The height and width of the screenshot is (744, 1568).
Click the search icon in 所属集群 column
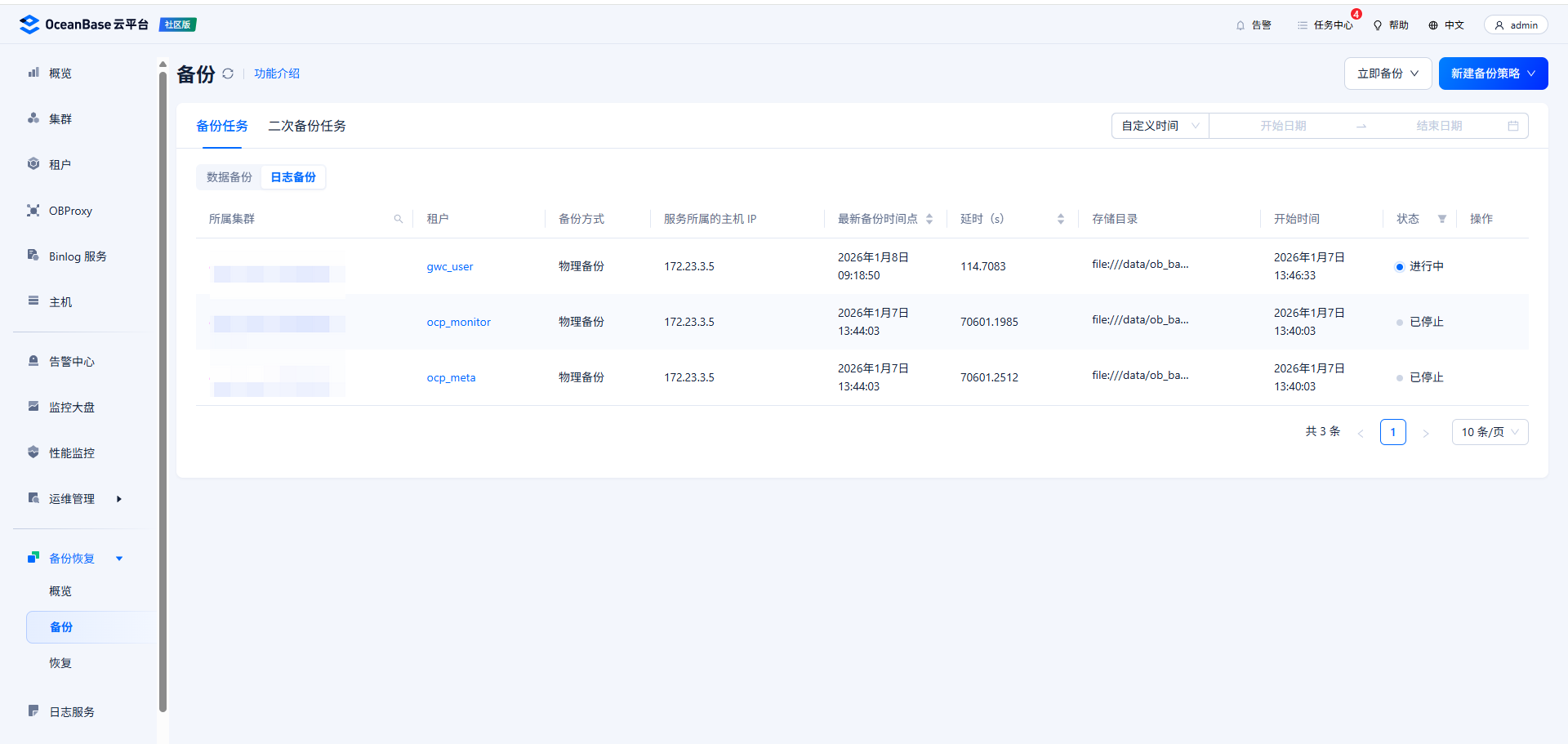point(399,219)
